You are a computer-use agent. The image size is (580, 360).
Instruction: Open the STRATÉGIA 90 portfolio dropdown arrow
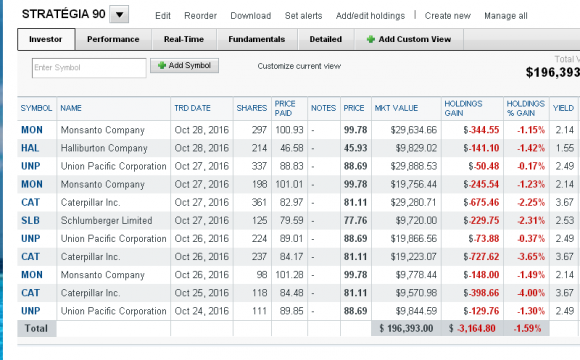[119, 15]
